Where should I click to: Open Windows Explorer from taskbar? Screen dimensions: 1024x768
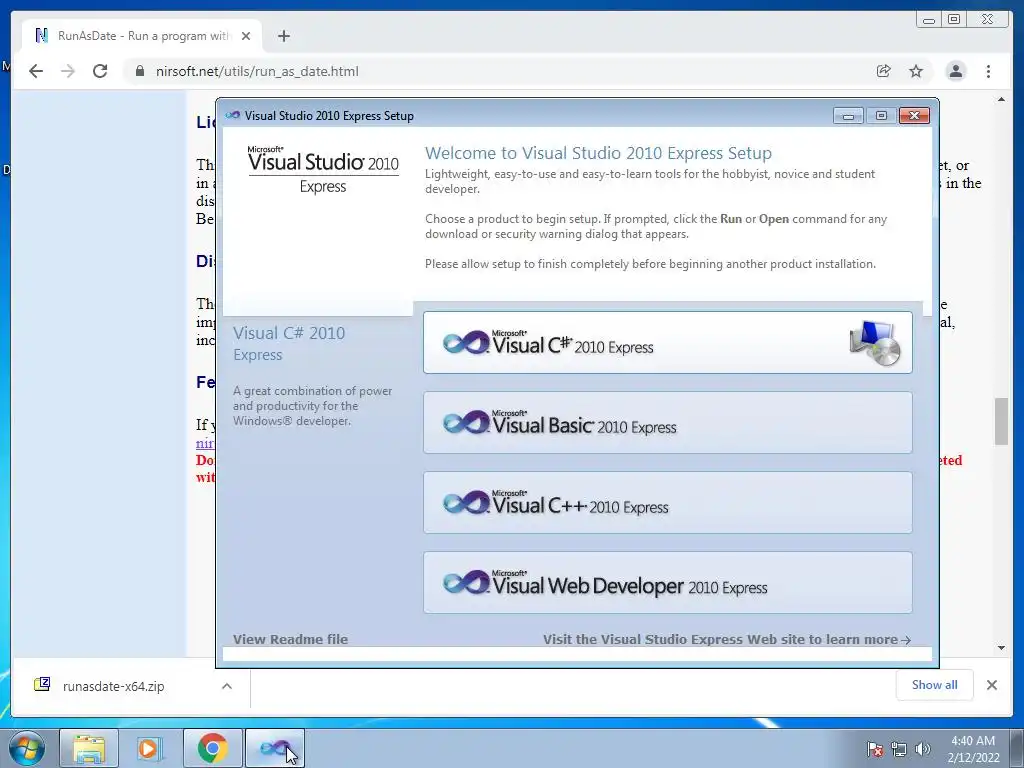(89, 748)
